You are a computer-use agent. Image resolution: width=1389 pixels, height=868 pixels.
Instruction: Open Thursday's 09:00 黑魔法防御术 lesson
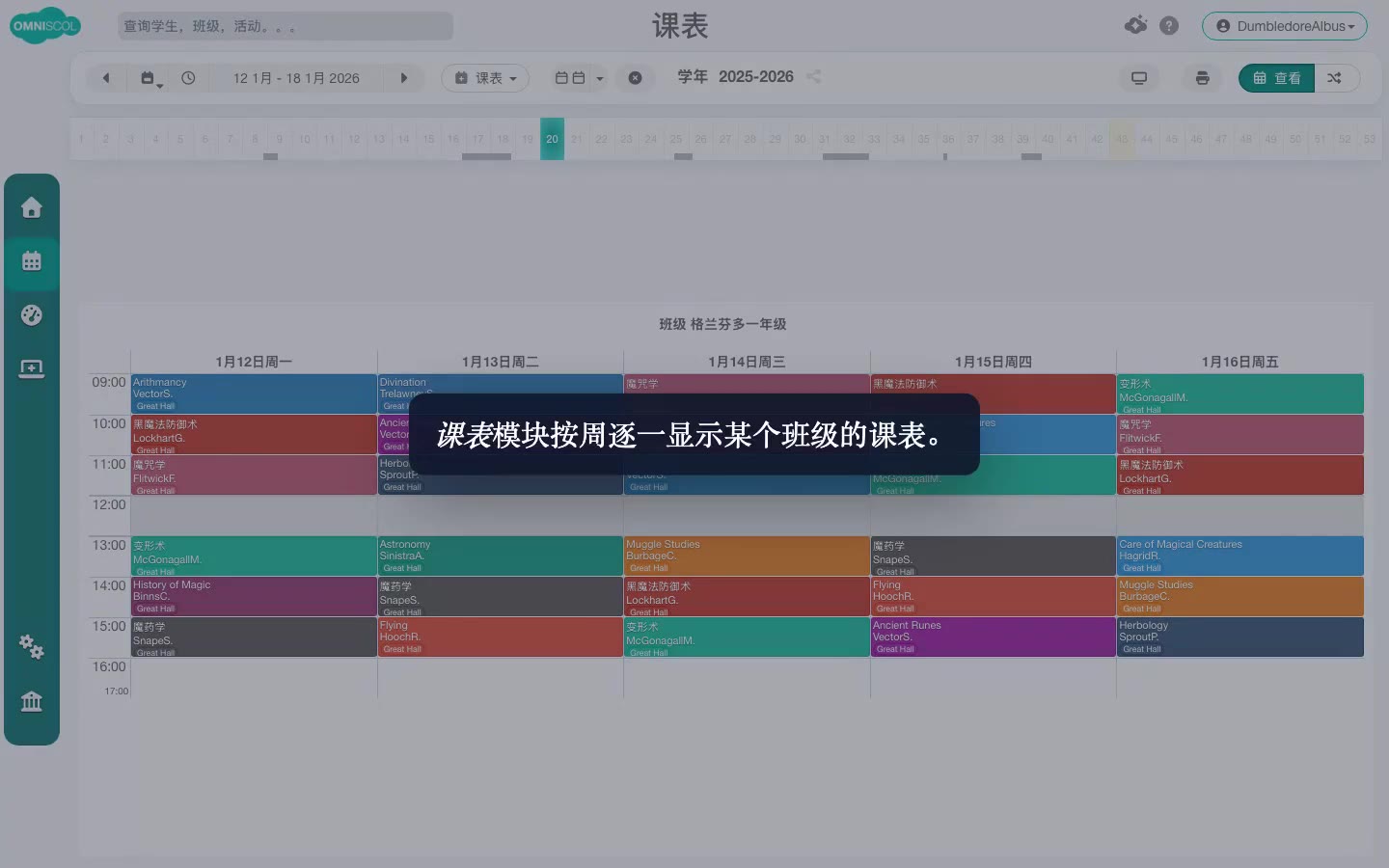[994, 384]
